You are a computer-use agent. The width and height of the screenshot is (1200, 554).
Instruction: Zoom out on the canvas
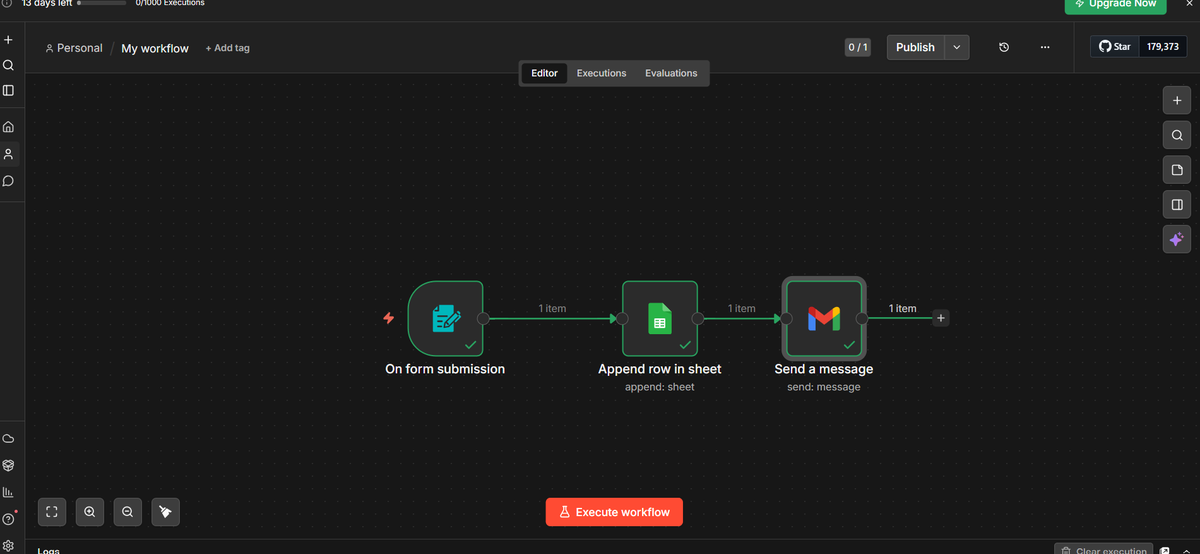128,512
